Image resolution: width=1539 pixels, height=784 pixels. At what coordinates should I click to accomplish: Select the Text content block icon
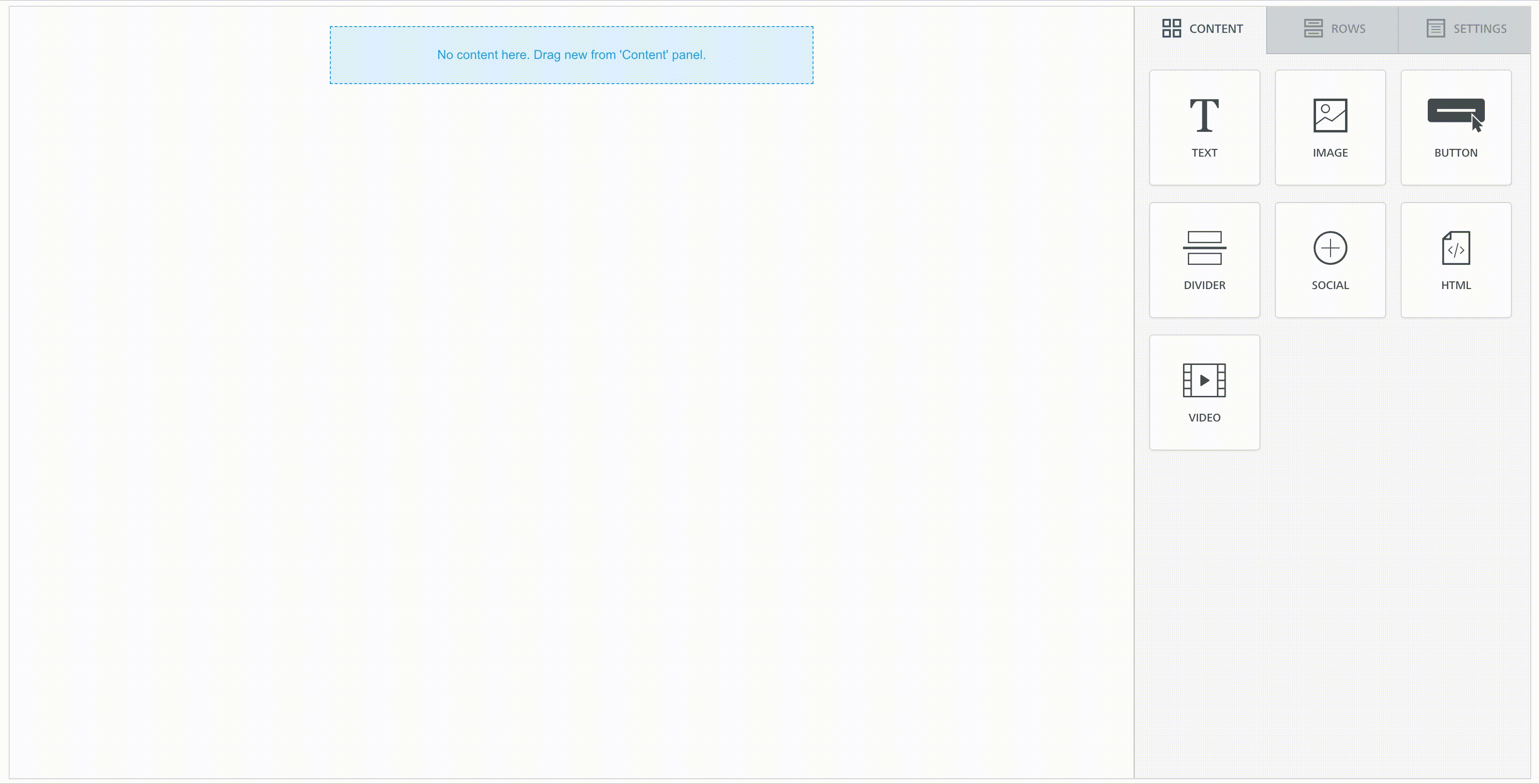click(1204, 115)
